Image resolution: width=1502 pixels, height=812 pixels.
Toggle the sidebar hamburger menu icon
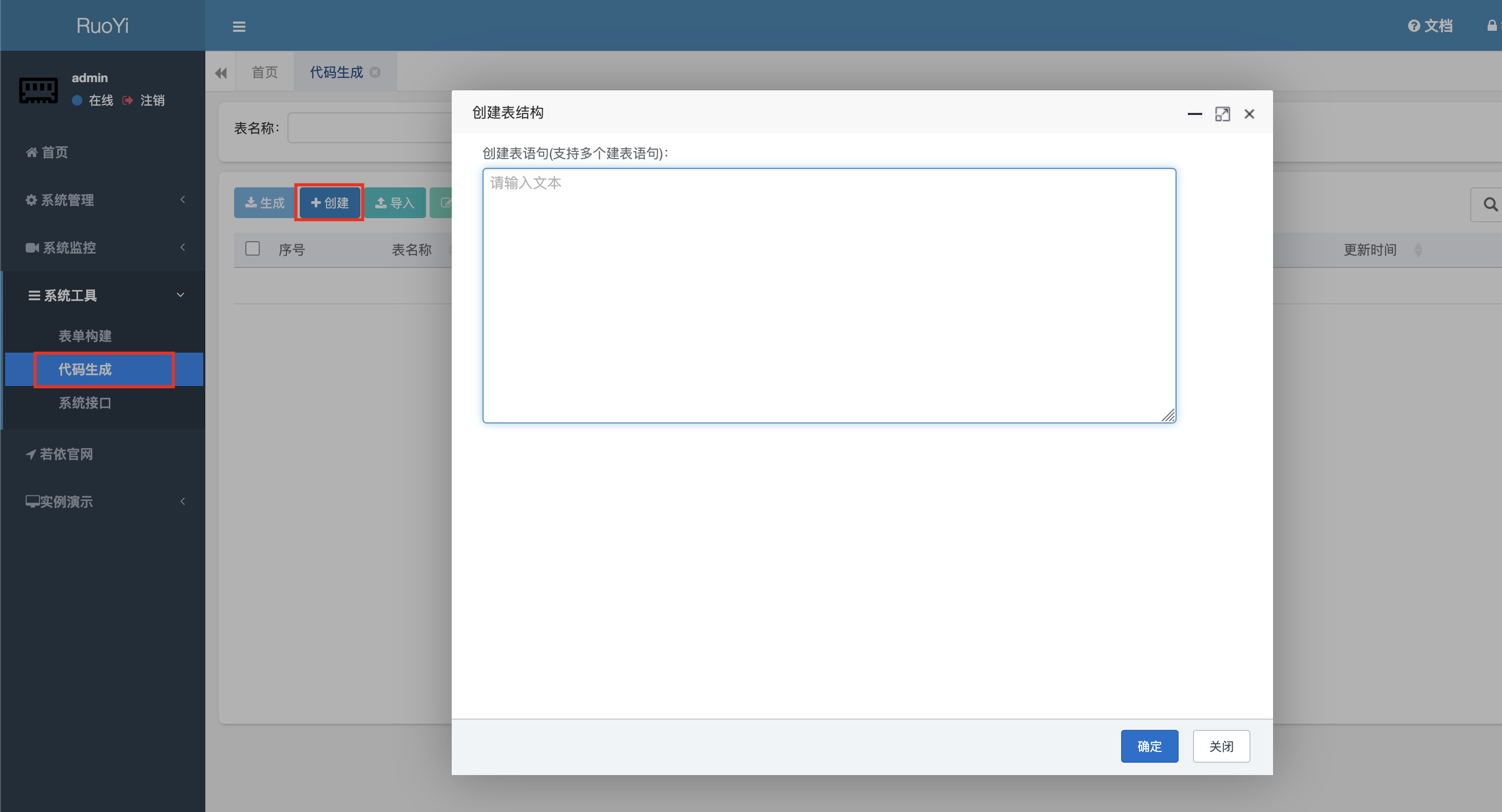coord(239,26)
